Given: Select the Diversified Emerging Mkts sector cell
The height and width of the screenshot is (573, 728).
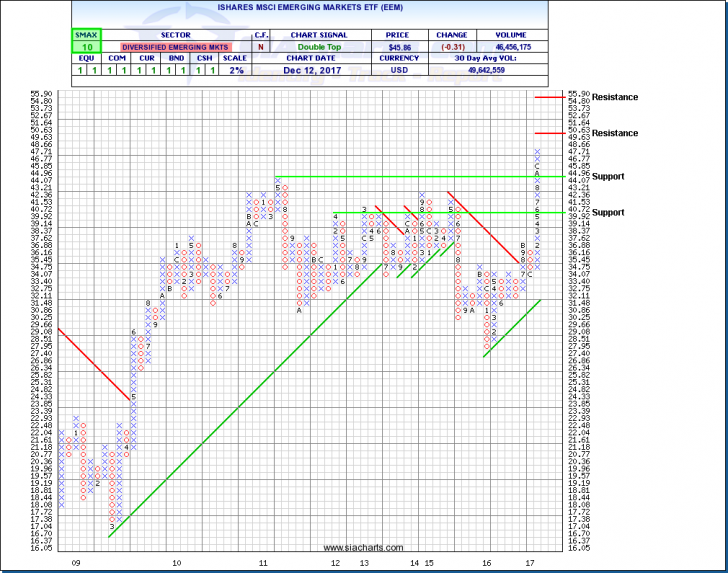Looking at the screenshot, I should 174,47.
